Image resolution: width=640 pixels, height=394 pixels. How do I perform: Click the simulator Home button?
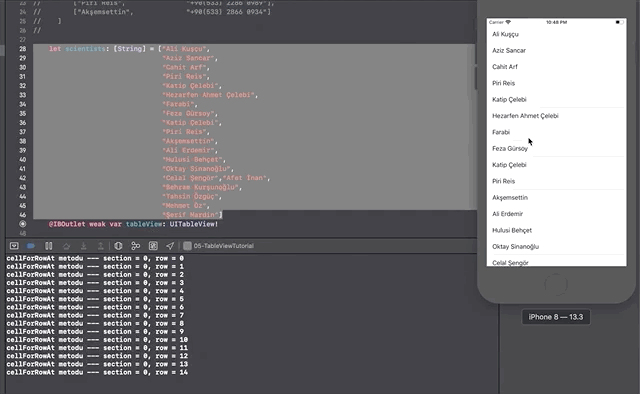556,284
